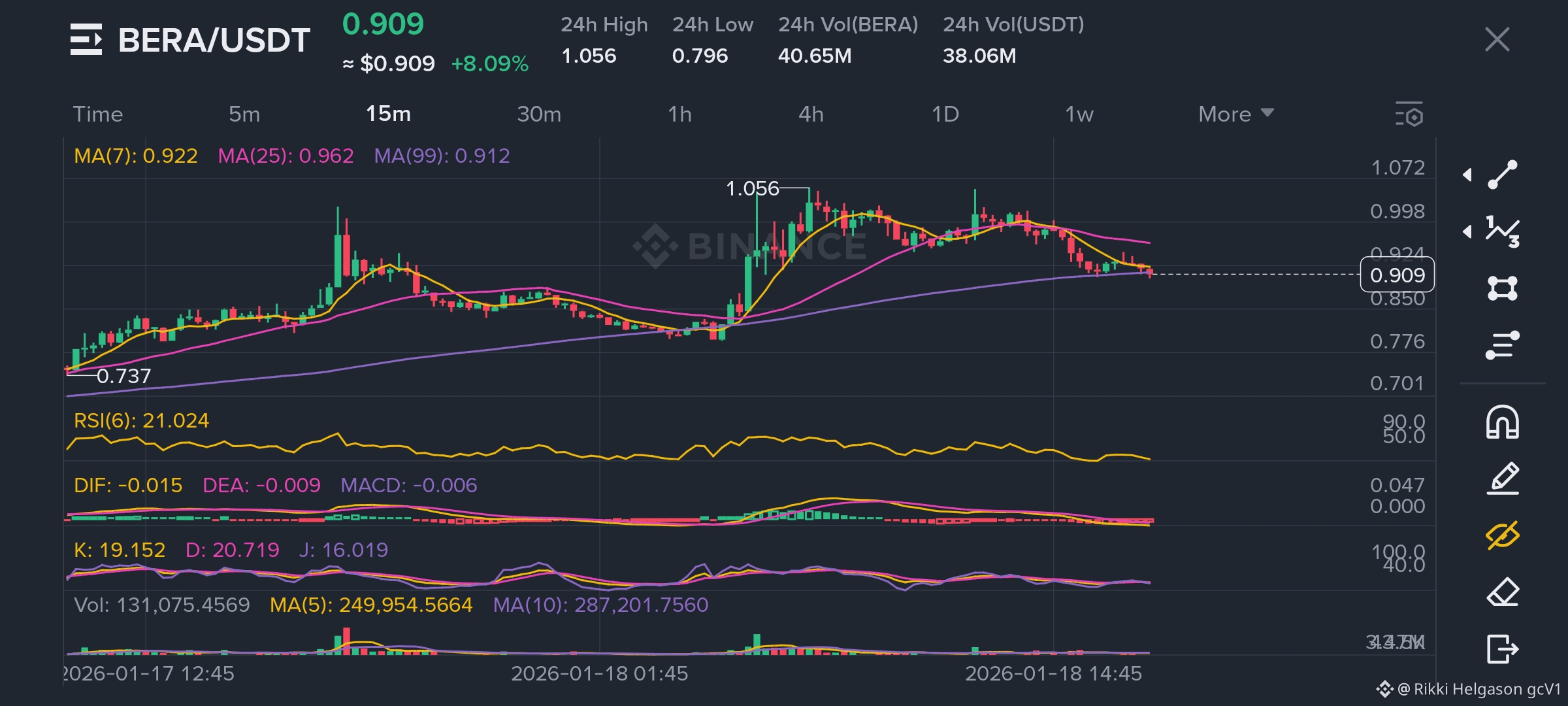The image size is (1568, 706).
Task: Select the wave pattern drawing tool
Action: [1503, 231]
